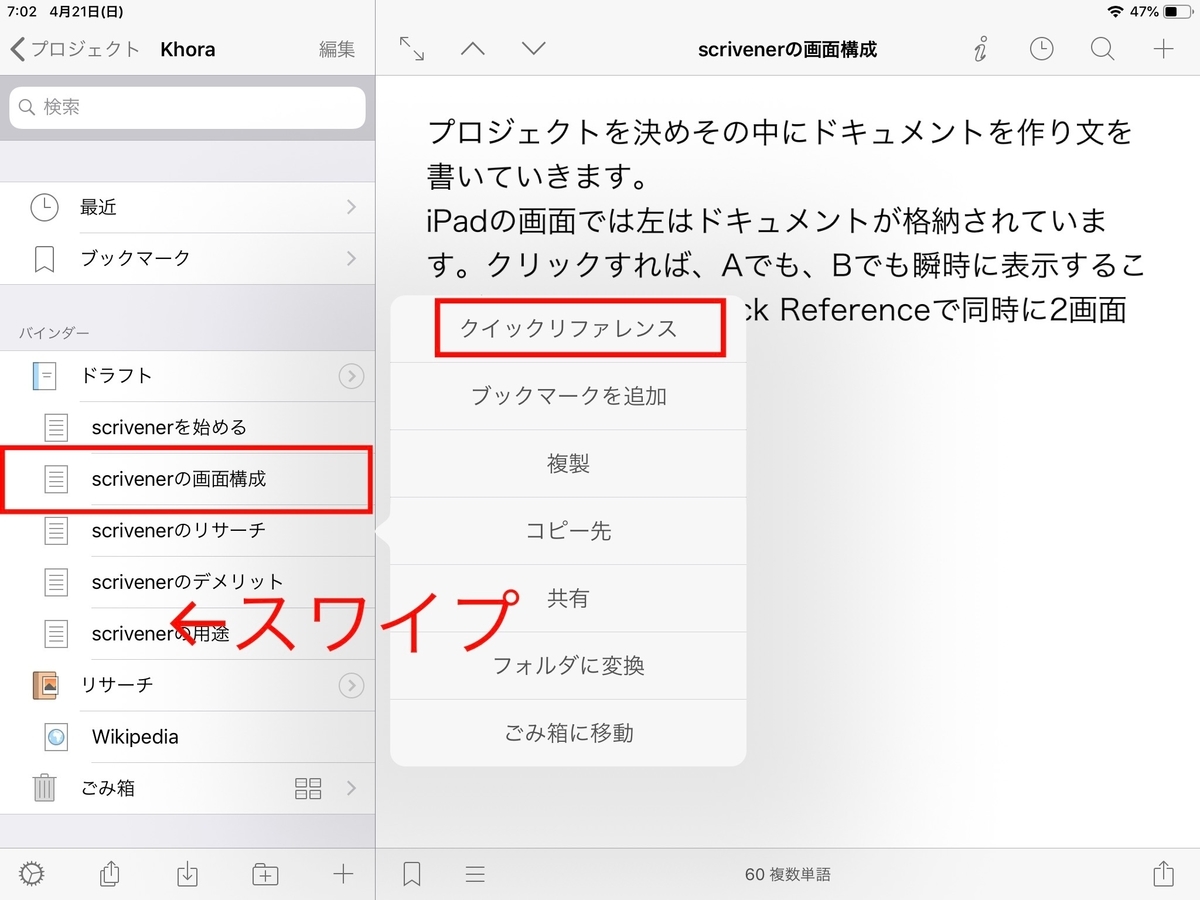This screenshot has height=900, width=1200.
Task: Create a new folder using the folder-plus icon
Action: [265, 873]
